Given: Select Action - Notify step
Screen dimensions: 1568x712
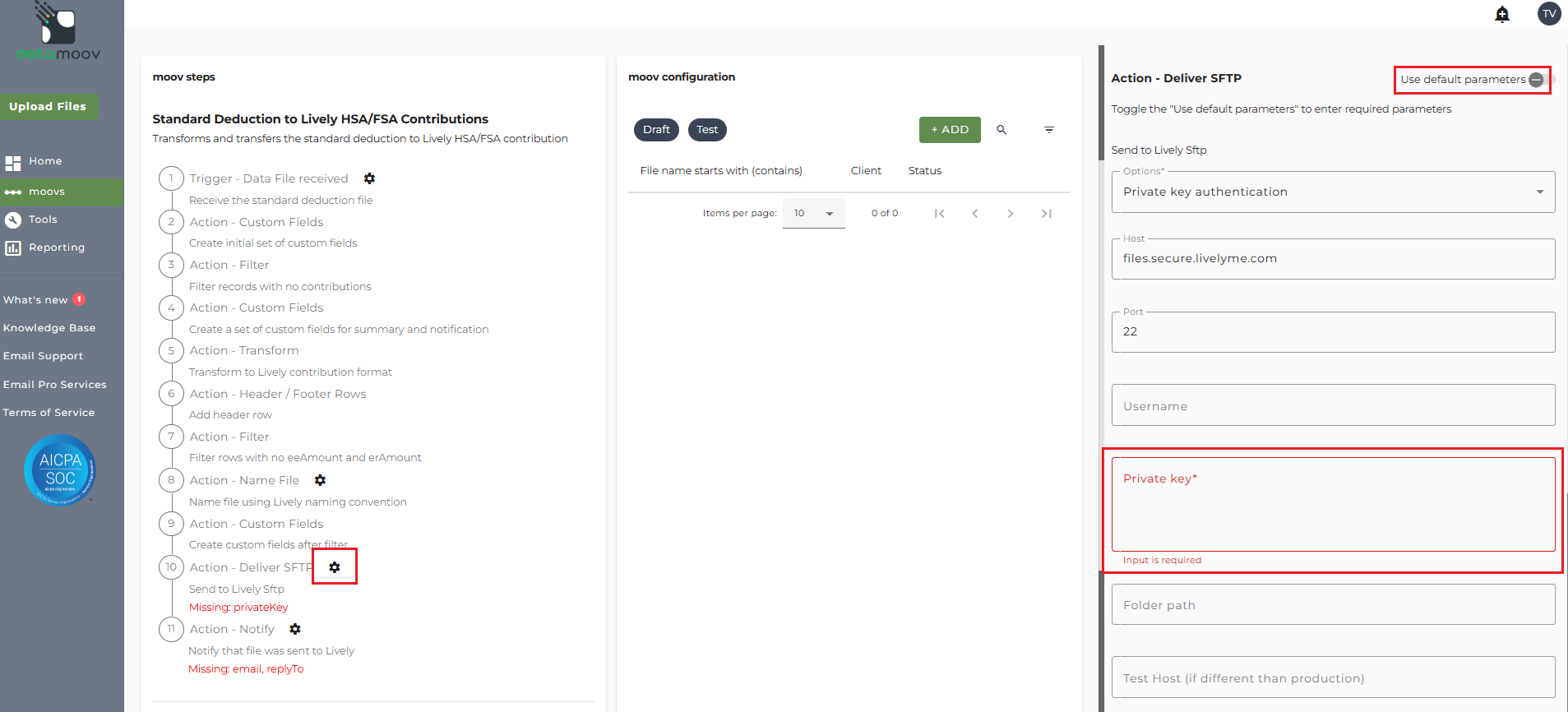Looking at the screenshot, I should 232,629.
